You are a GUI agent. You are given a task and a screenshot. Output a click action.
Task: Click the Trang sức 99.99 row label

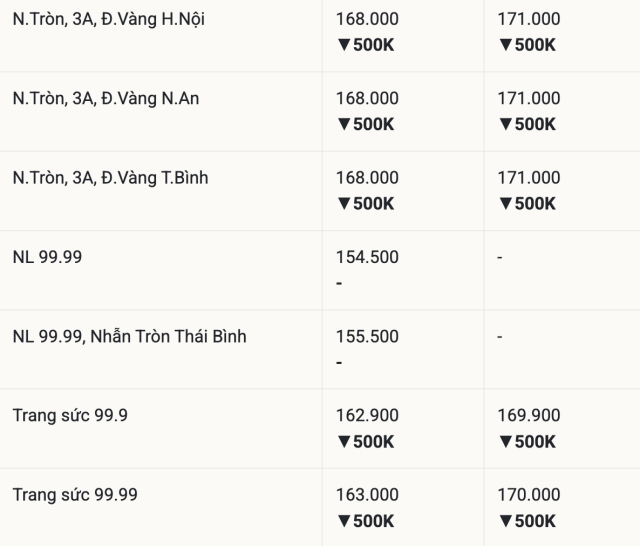[75, 494]
